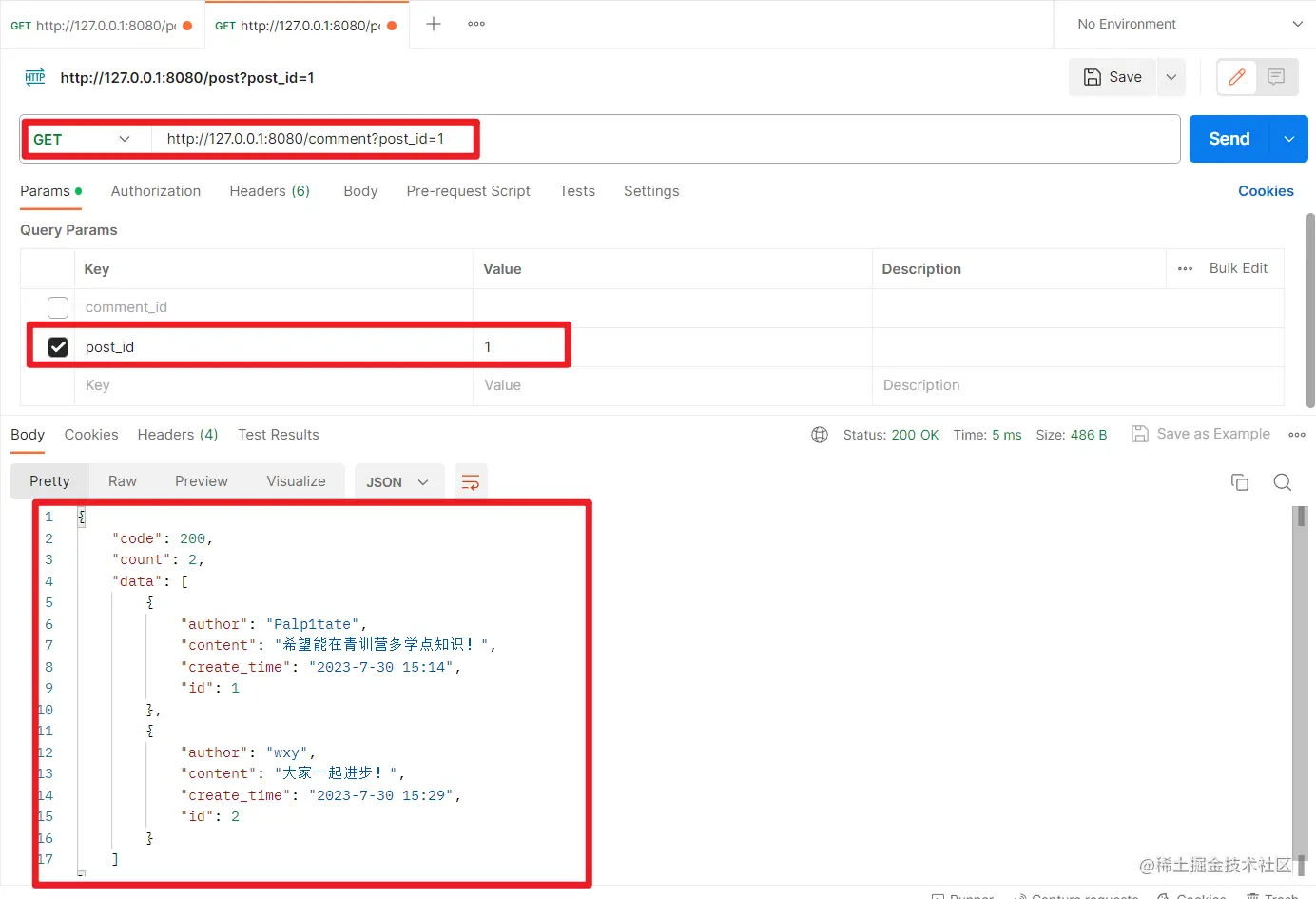This screenshot has width=1316, height=899.
Task: Collapse the JSON object at line 5
Action: click(x=149, y=602)
